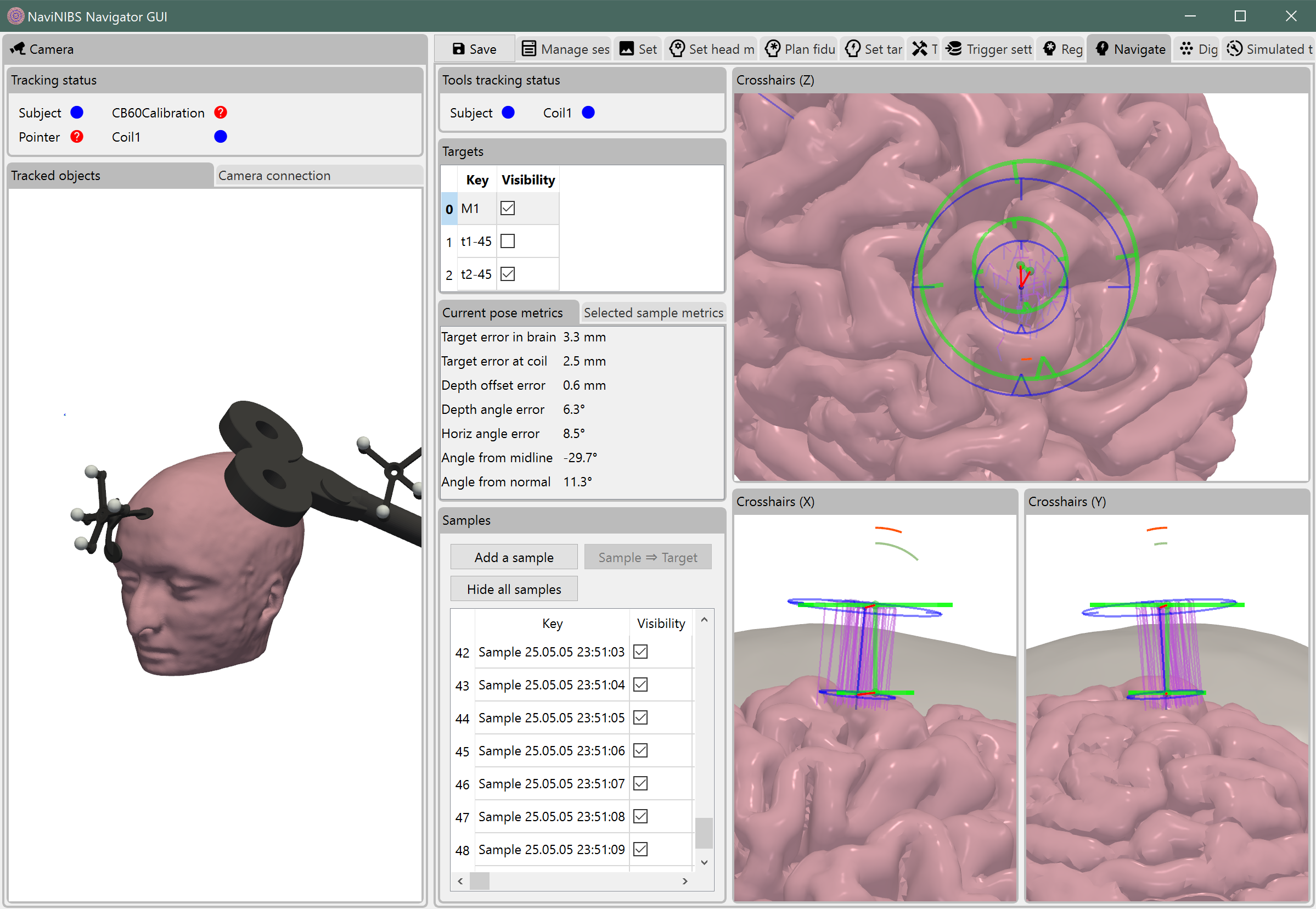Image resolution: width=1316 pixels, height=909 pixels.
Task: Uncheck visibility for Sample 23:51:07
Action: [641, 784]
